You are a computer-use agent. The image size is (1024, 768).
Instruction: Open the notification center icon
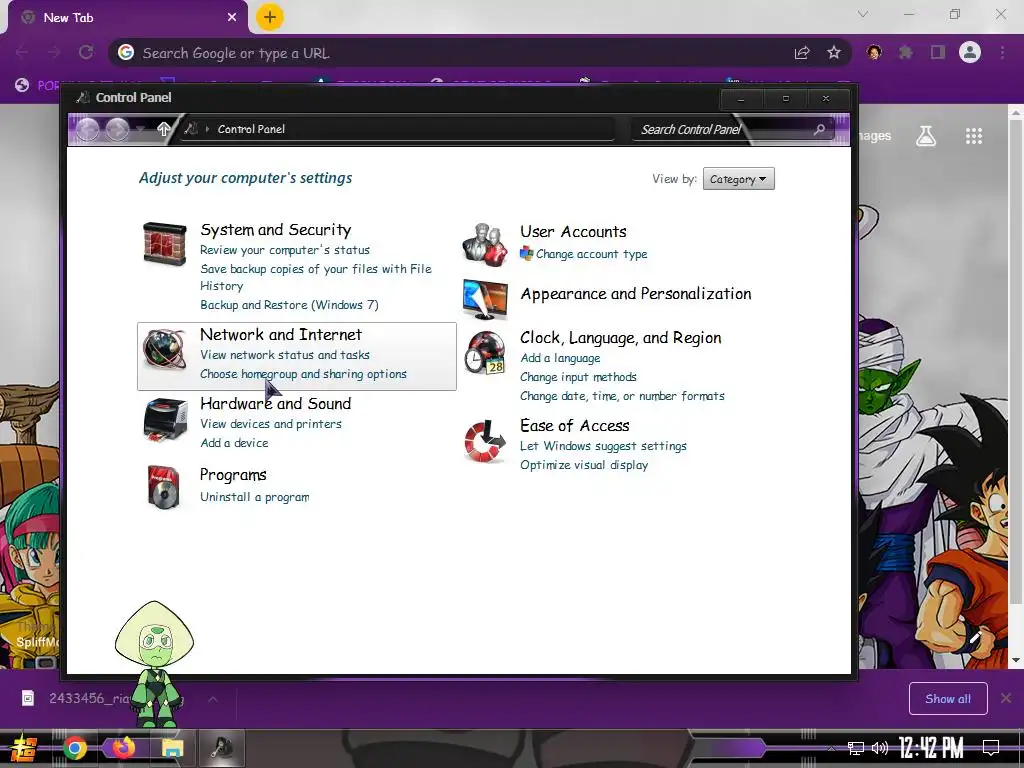[x=991, y=748]
